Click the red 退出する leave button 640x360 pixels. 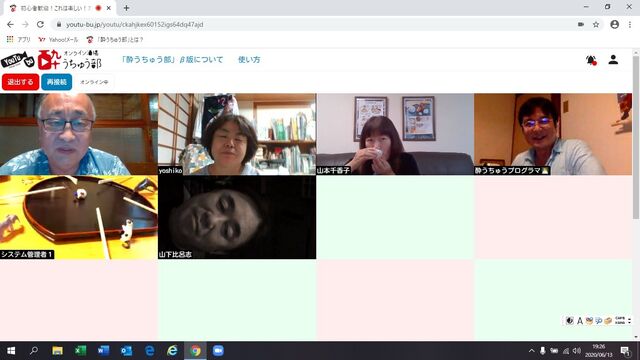coord(20,82)
